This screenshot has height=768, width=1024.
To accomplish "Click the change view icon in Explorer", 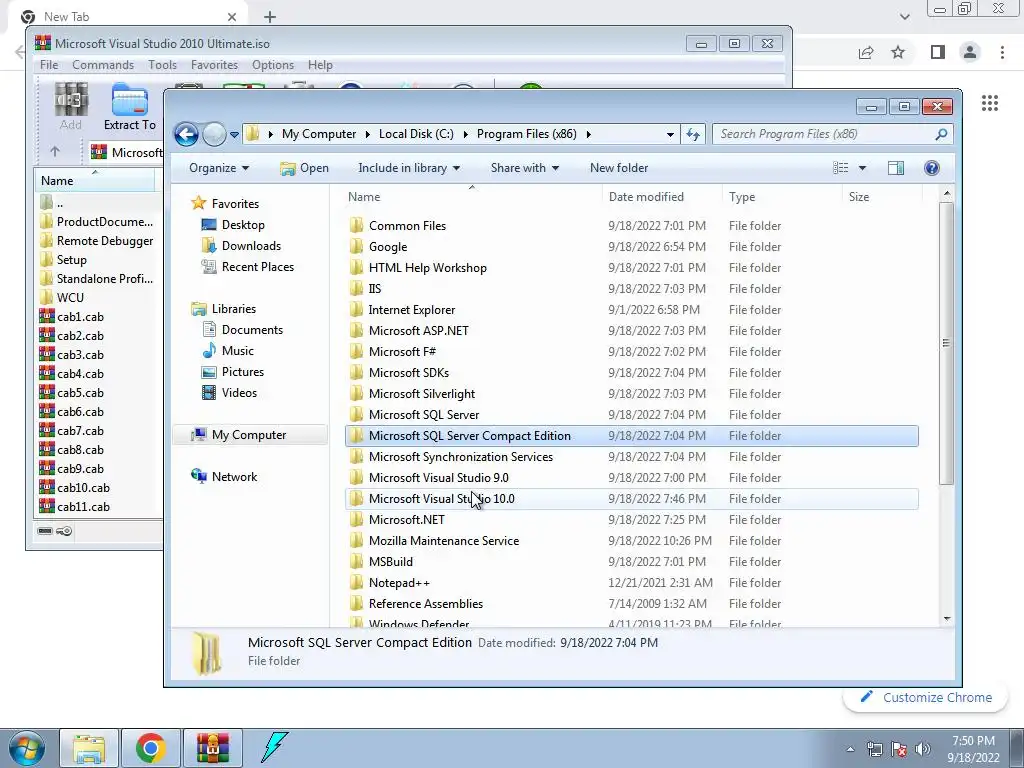I will coord(840,168).
